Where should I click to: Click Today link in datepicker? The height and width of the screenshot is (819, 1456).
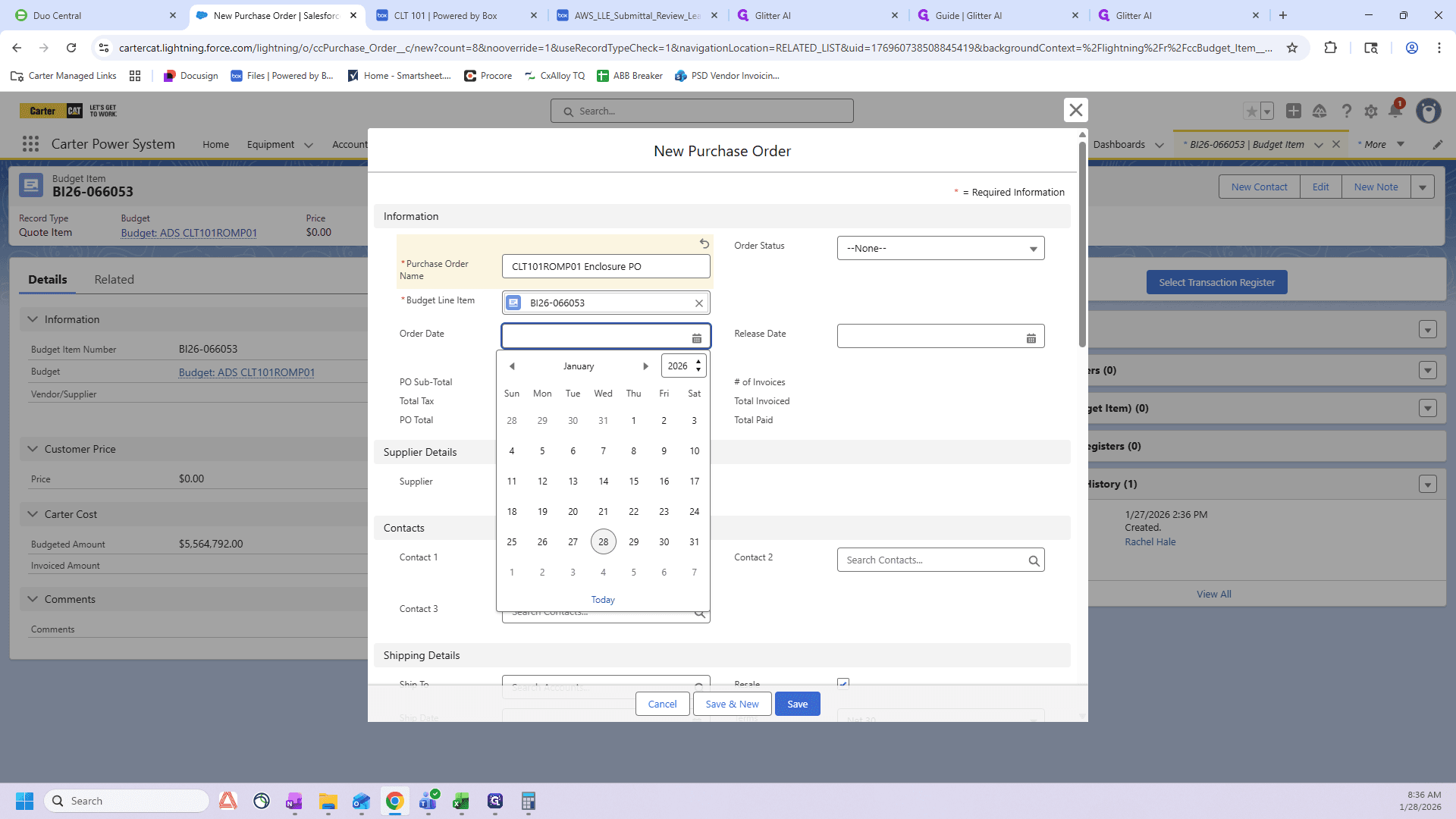coord(603,600)
